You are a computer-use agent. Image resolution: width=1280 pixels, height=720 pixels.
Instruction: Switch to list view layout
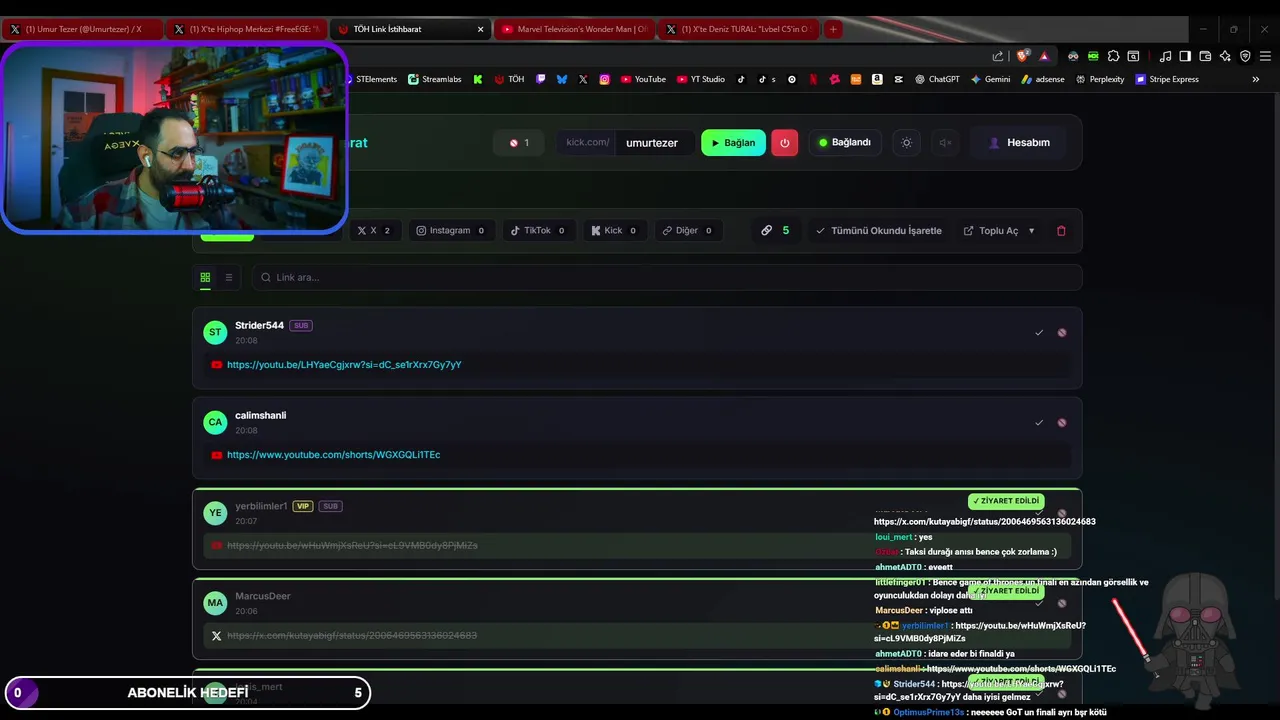pos(228,277)
